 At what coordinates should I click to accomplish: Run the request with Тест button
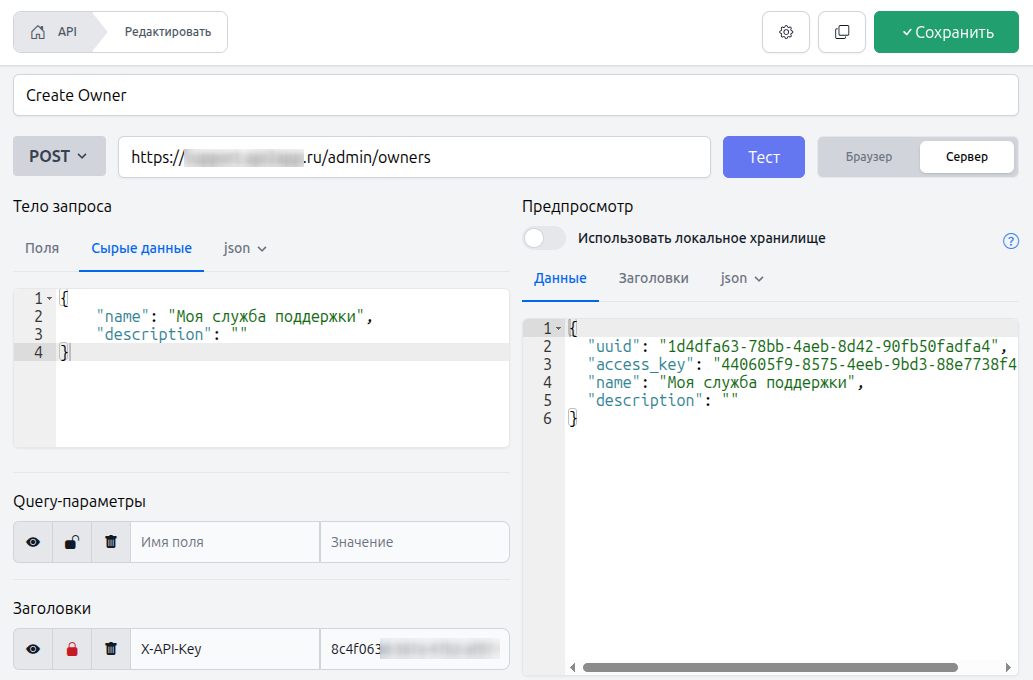coord(764,157)
